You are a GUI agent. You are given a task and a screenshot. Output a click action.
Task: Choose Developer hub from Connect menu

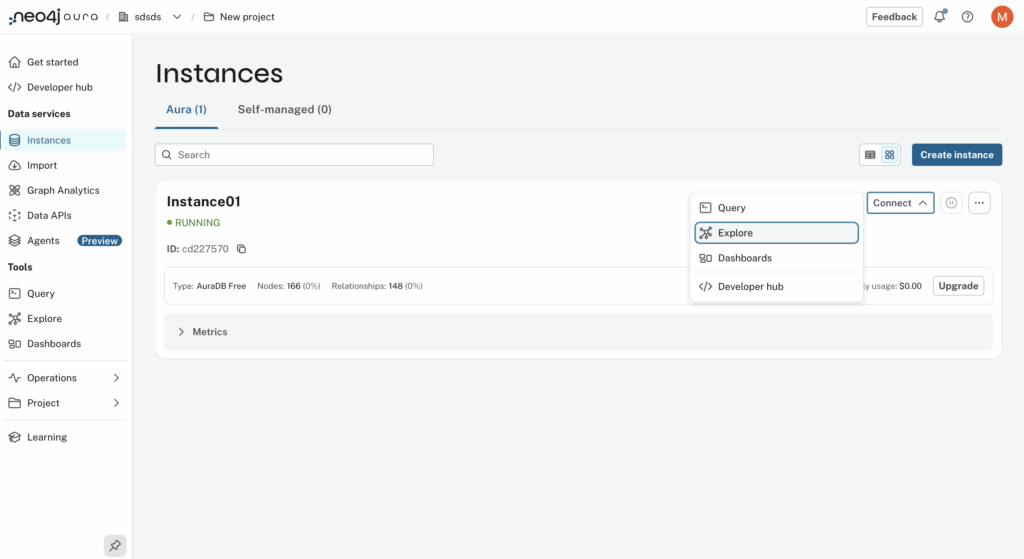coord(776,286)
